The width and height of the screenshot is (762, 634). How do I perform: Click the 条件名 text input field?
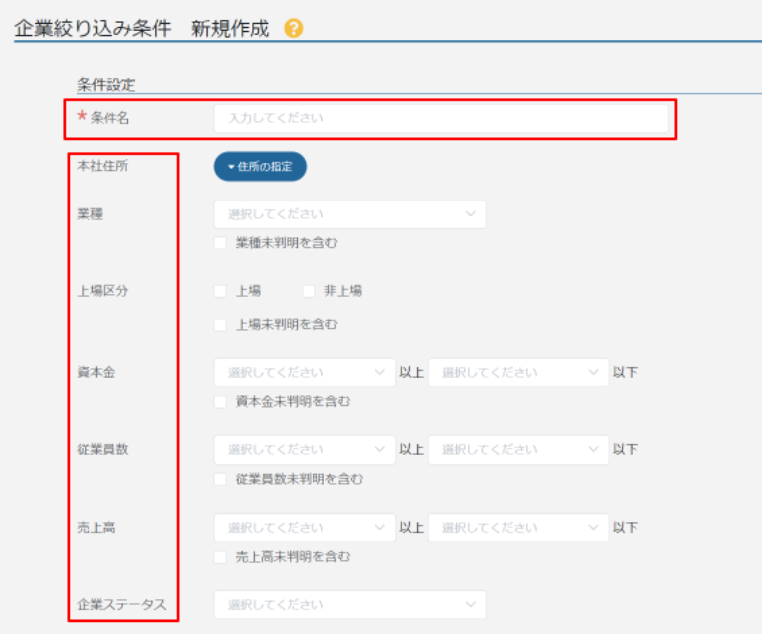(440, 118)
